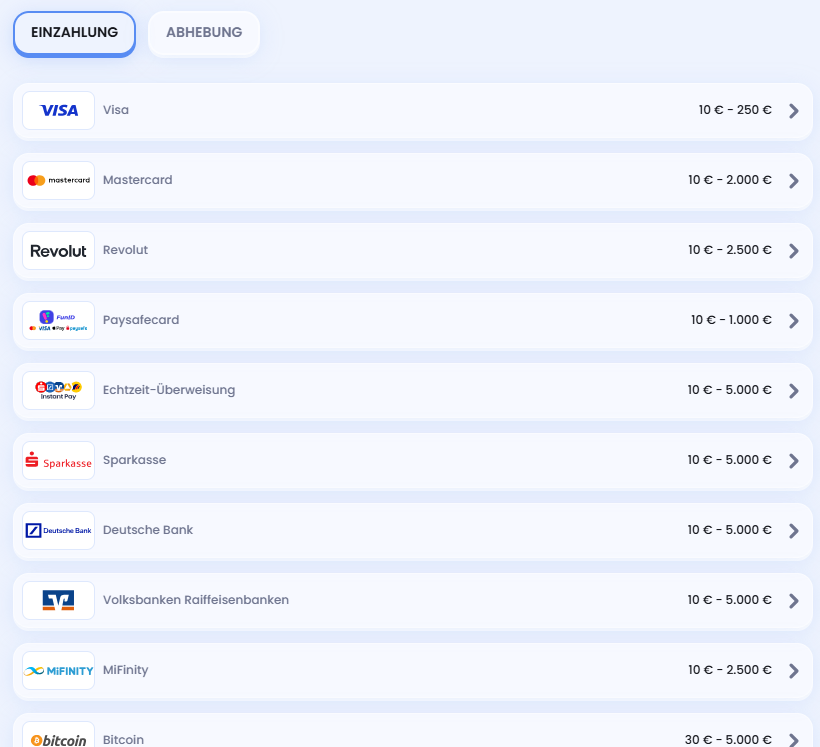Pick the Echtzeit-Überweisung method label
Screen dimensions: 820x747
click(169, 390)
